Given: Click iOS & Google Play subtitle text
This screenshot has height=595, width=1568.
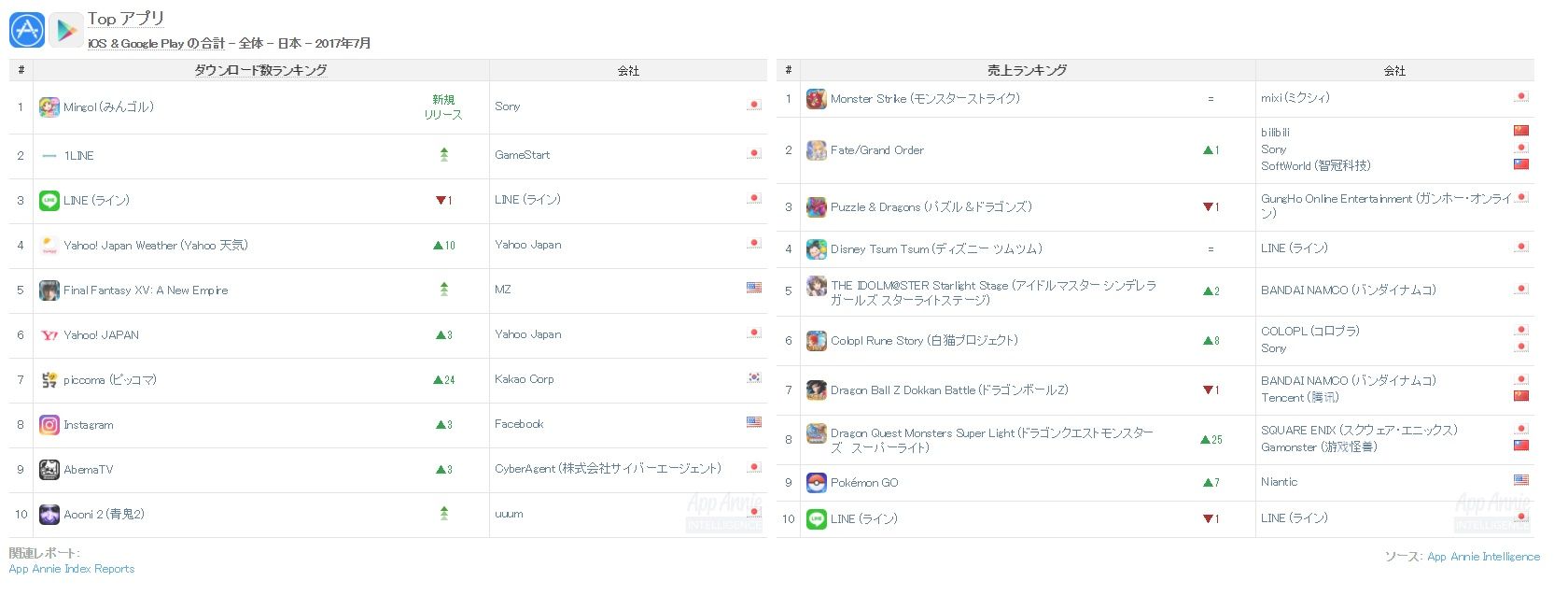Looking at the screenshot, I should tap(229, 43).
